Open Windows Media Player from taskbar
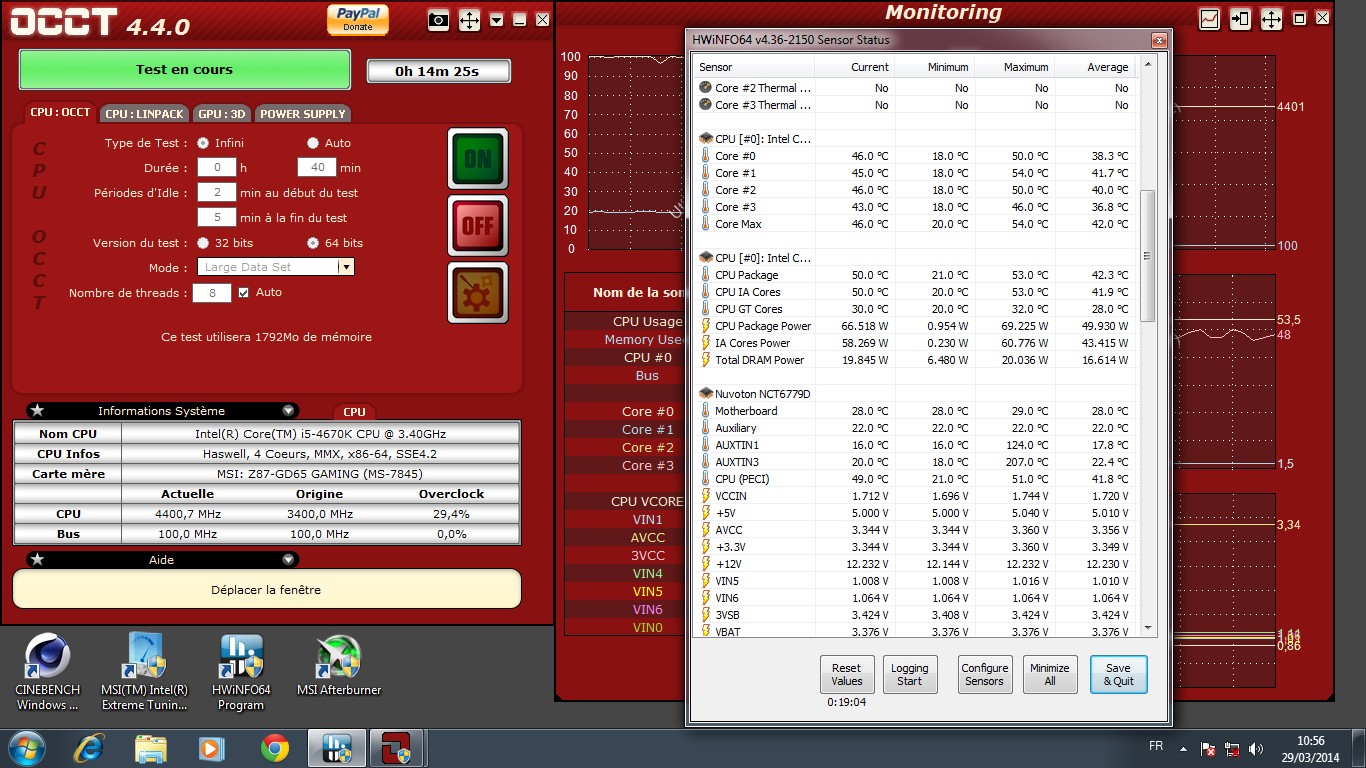The image size is (1366, 768). 212,748
